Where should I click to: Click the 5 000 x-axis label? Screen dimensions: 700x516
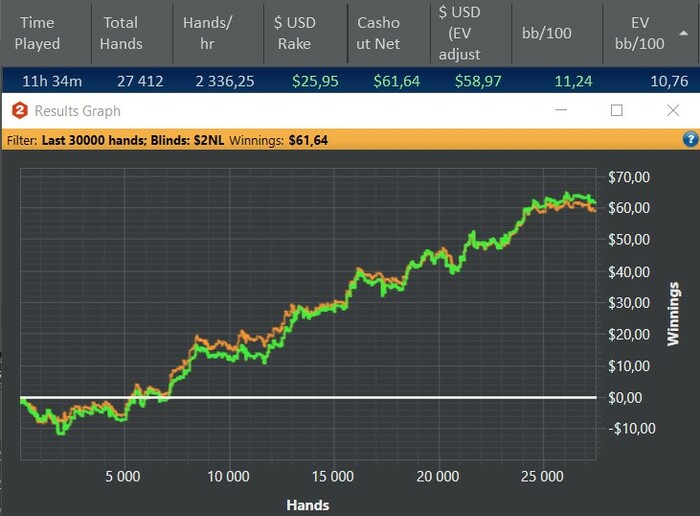[123, 476]
